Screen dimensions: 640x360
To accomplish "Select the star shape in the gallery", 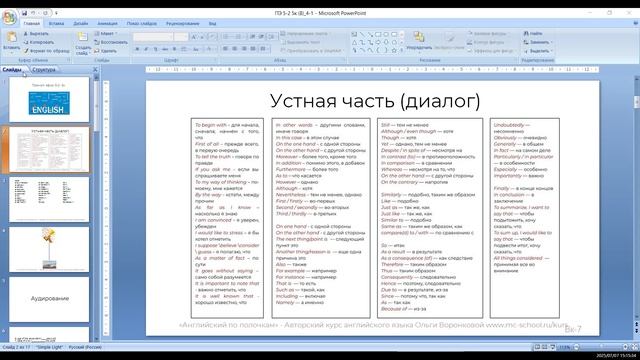I will click(x=394, y=51).
